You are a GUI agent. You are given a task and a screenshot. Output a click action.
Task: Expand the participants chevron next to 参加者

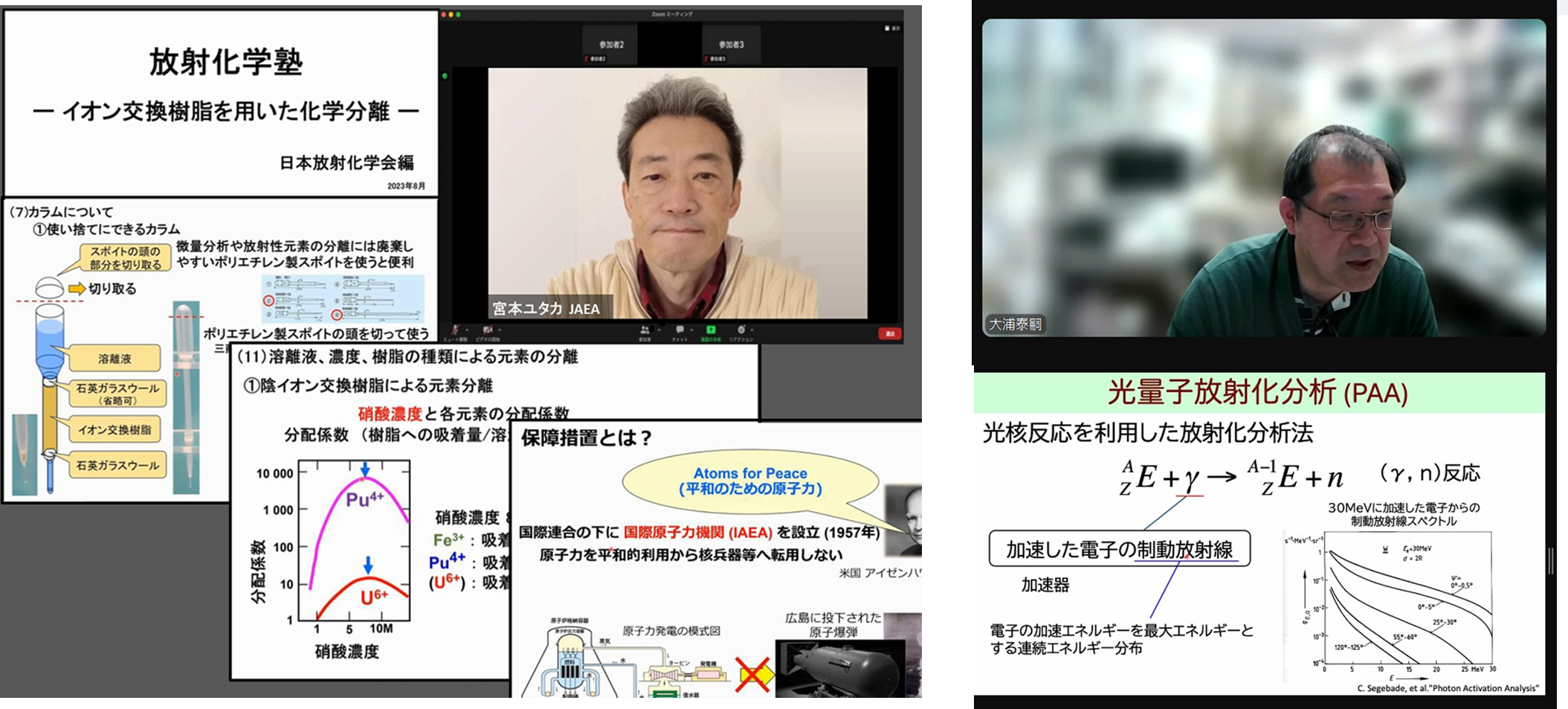[x=659, y=330]
